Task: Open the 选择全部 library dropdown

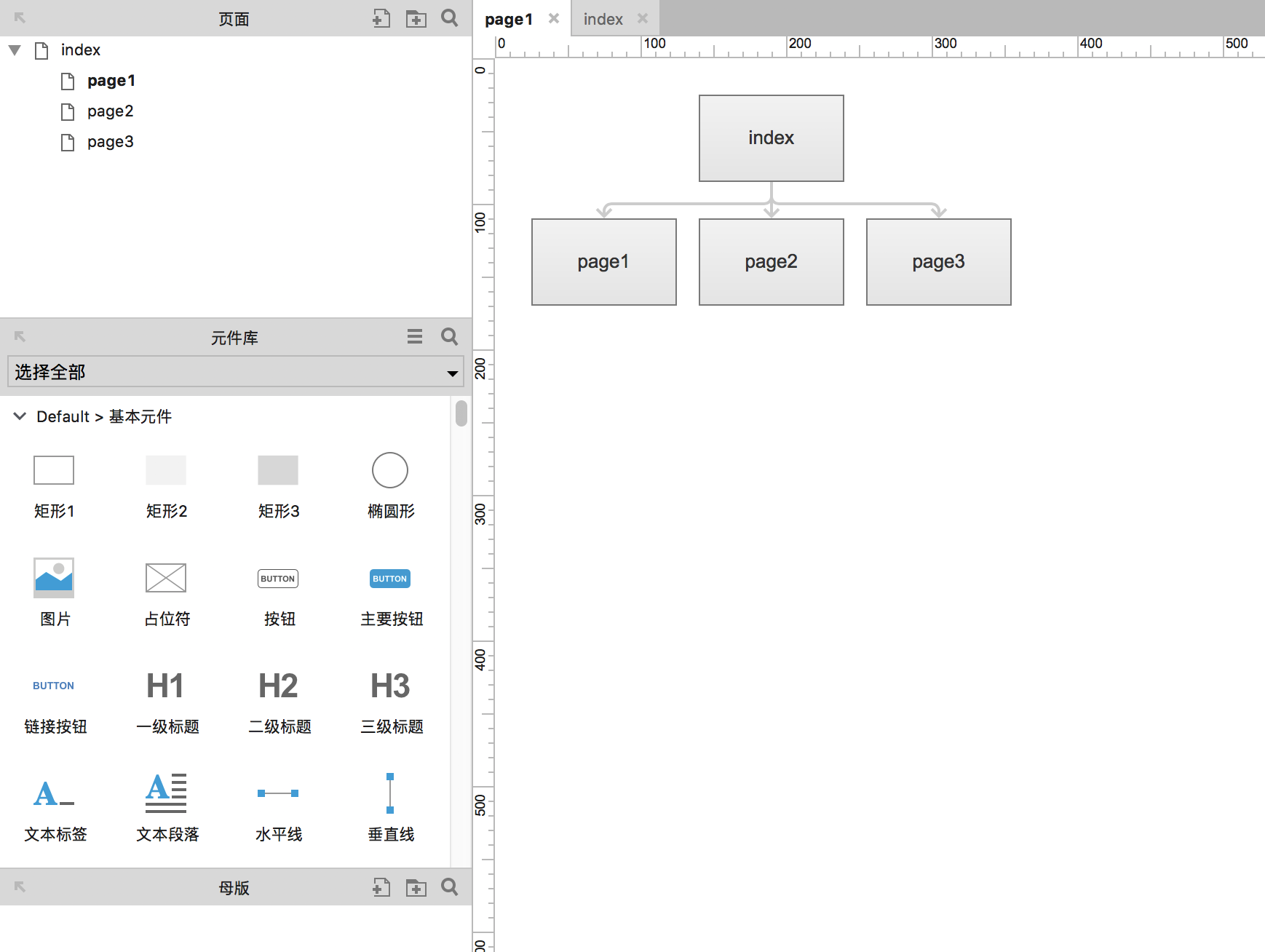Action: click(x=236, y=372)
